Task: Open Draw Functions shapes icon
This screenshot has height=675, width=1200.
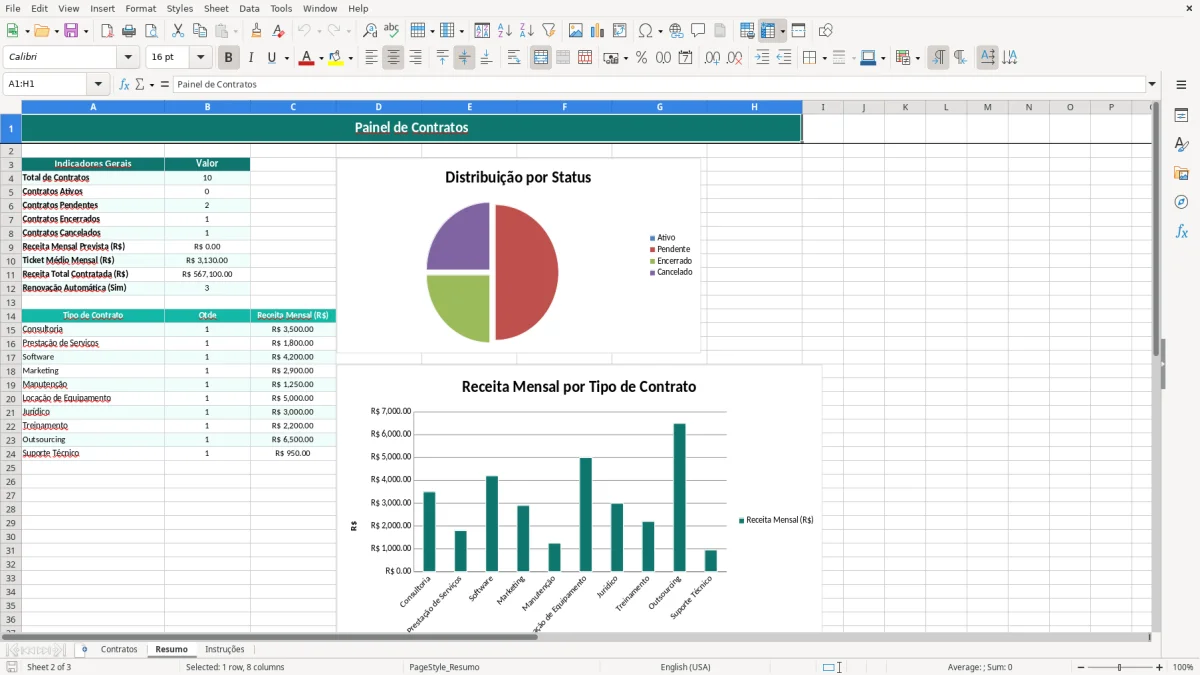Action: click(825, 31)
